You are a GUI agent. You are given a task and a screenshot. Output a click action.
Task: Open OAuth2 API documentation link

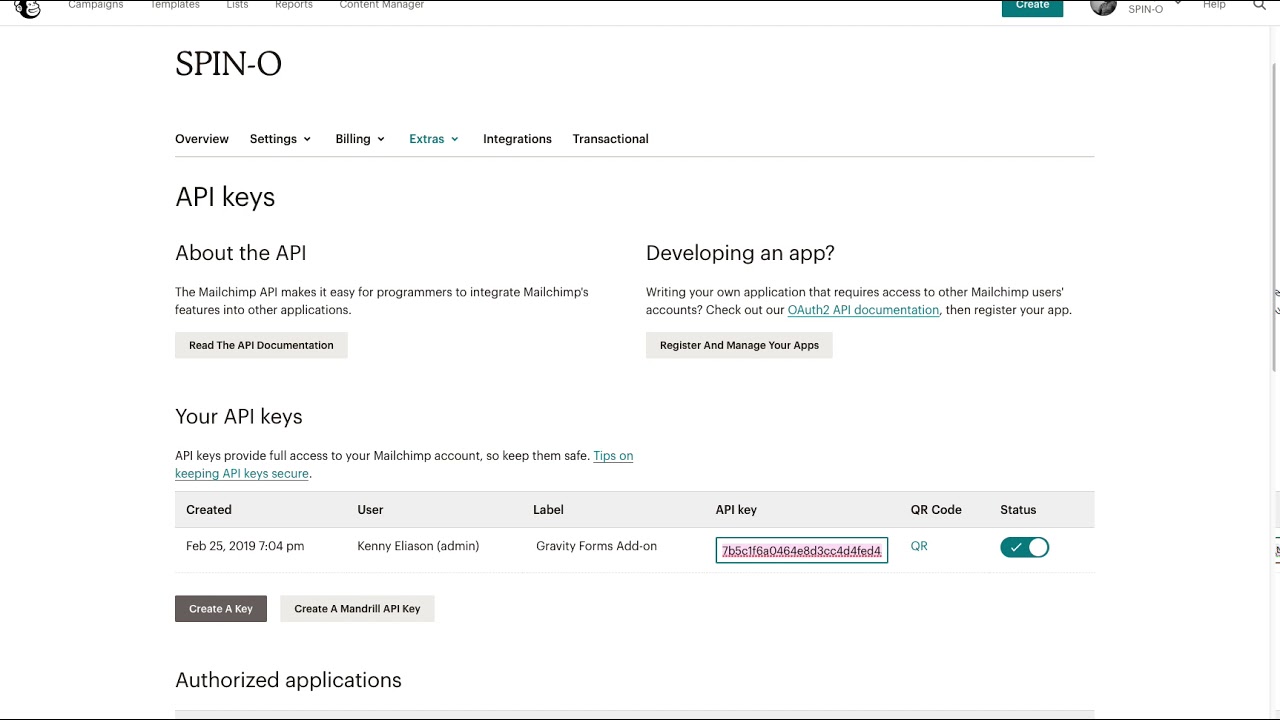coord(863,310)
